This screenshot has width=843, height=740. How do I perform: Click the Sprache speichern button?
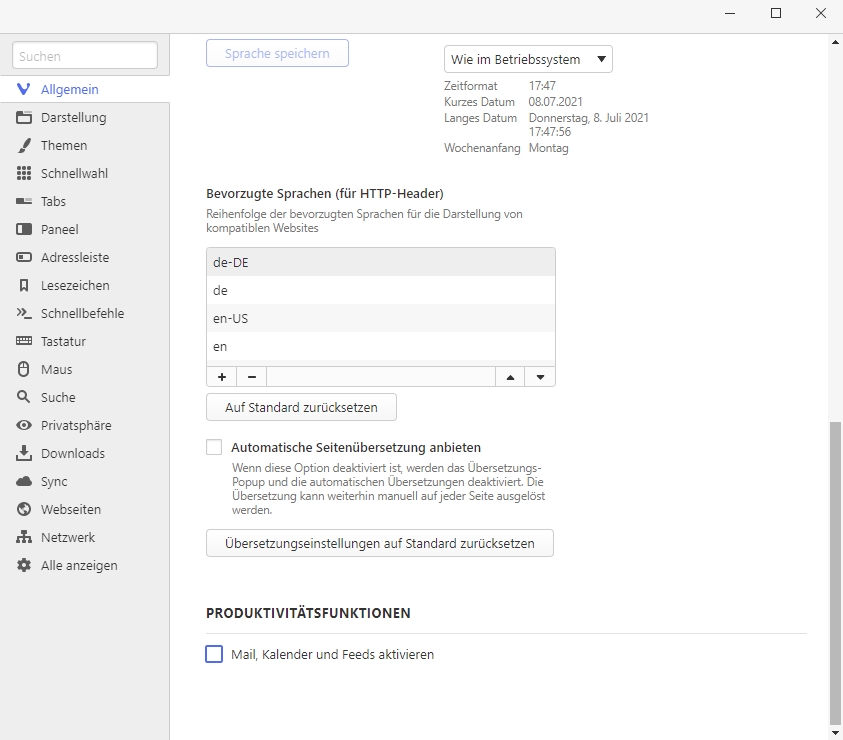point(277,53)
